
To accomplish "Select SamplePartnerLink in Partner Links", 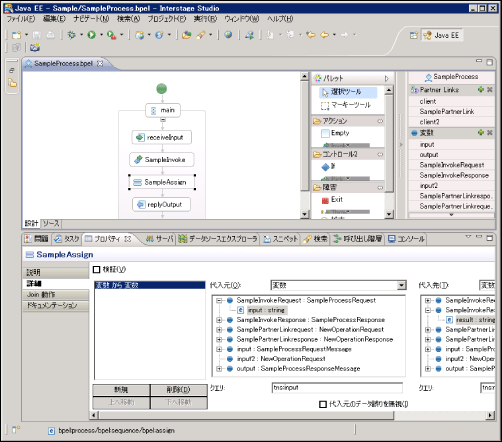I will [447, 112].
